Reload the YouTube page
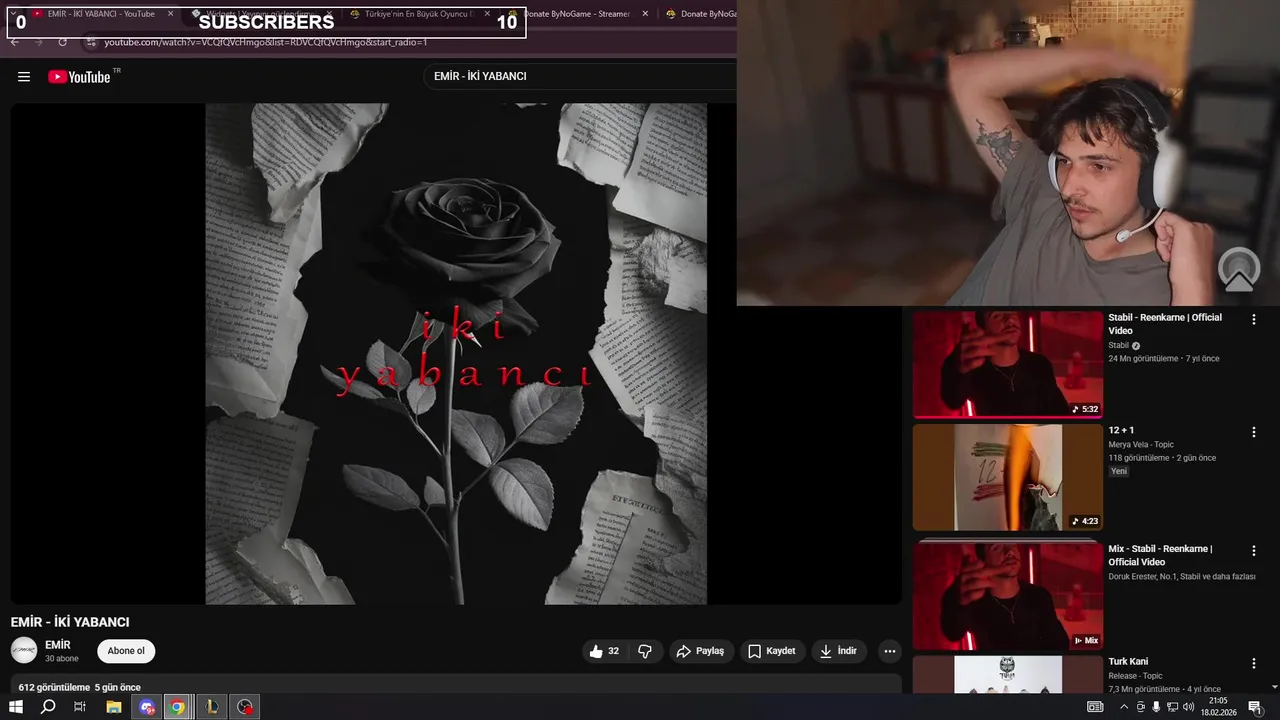This screenshot has width=1280, height=720. (x=62, y=42)
